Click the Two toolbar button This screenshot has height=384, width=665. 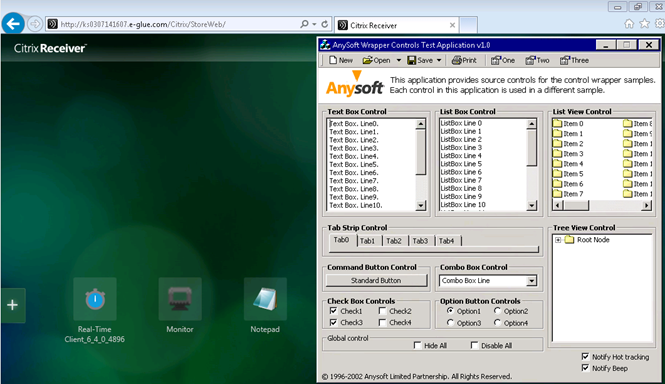point(537,60)
